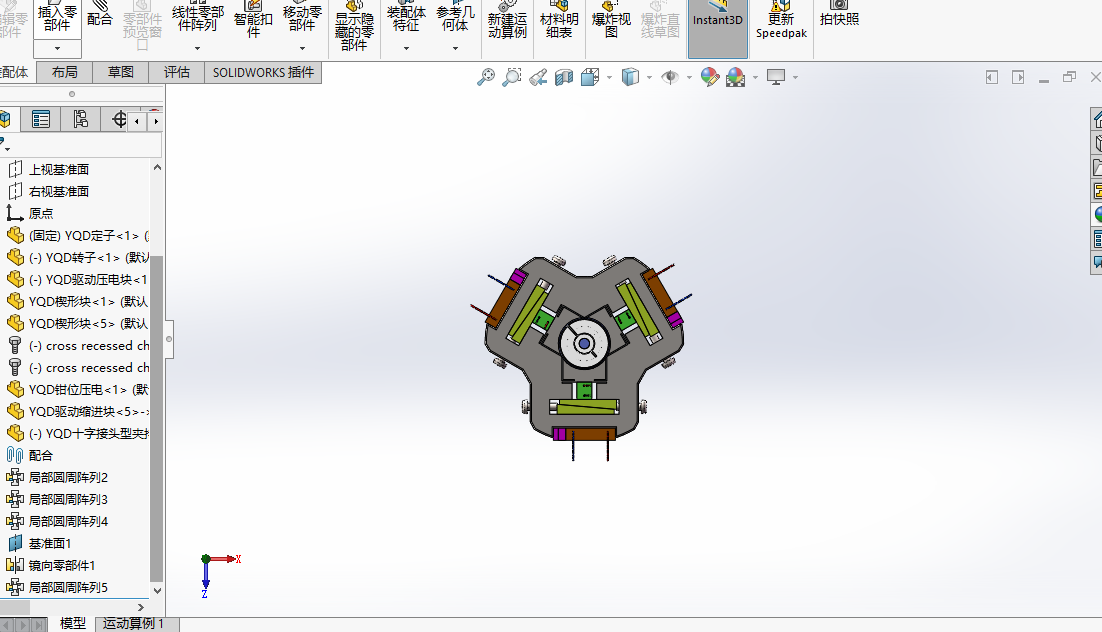Select 镜向零部件1 in tree
Image resolution: width=1102 pixels, height=632 pixels.
[62, 565]
